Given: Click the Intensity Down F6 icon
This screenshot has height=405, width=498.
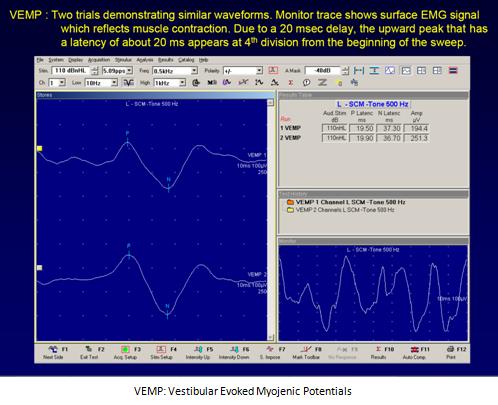Looking at the screenshot, I should (x=234, y=349).
